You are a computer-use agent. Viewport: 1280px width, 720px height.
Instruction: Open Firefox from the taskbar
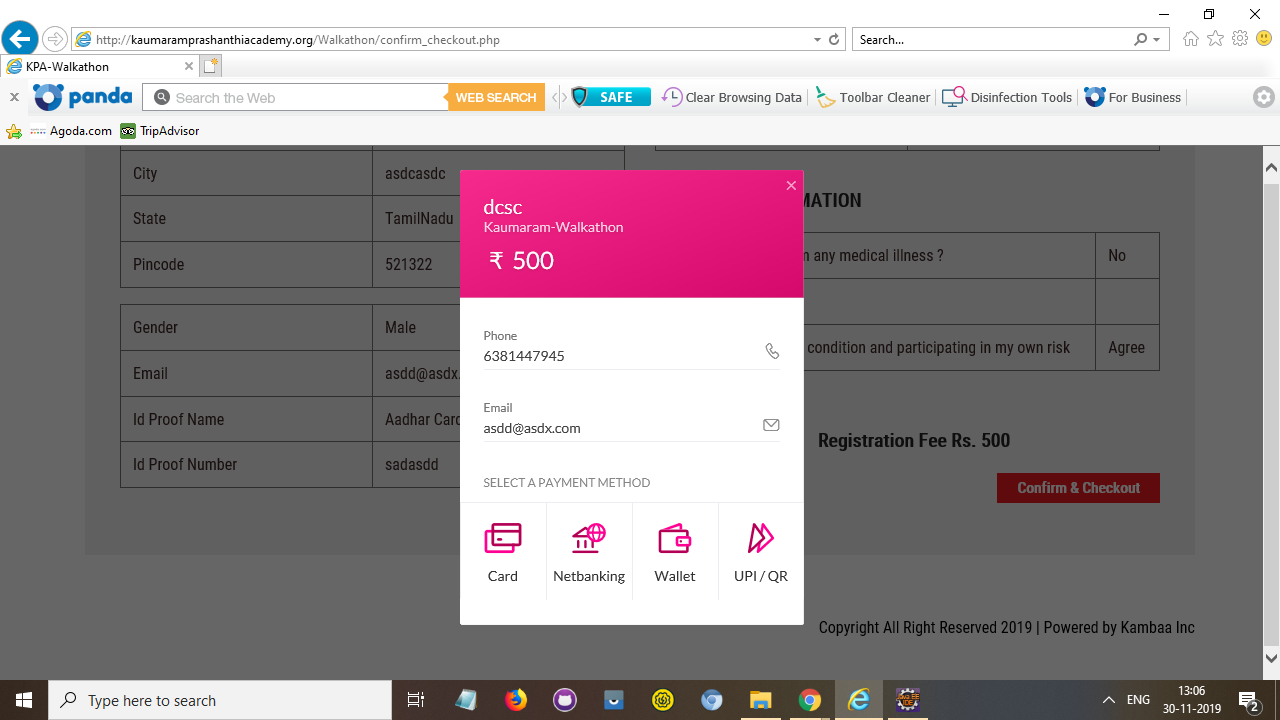516,700
